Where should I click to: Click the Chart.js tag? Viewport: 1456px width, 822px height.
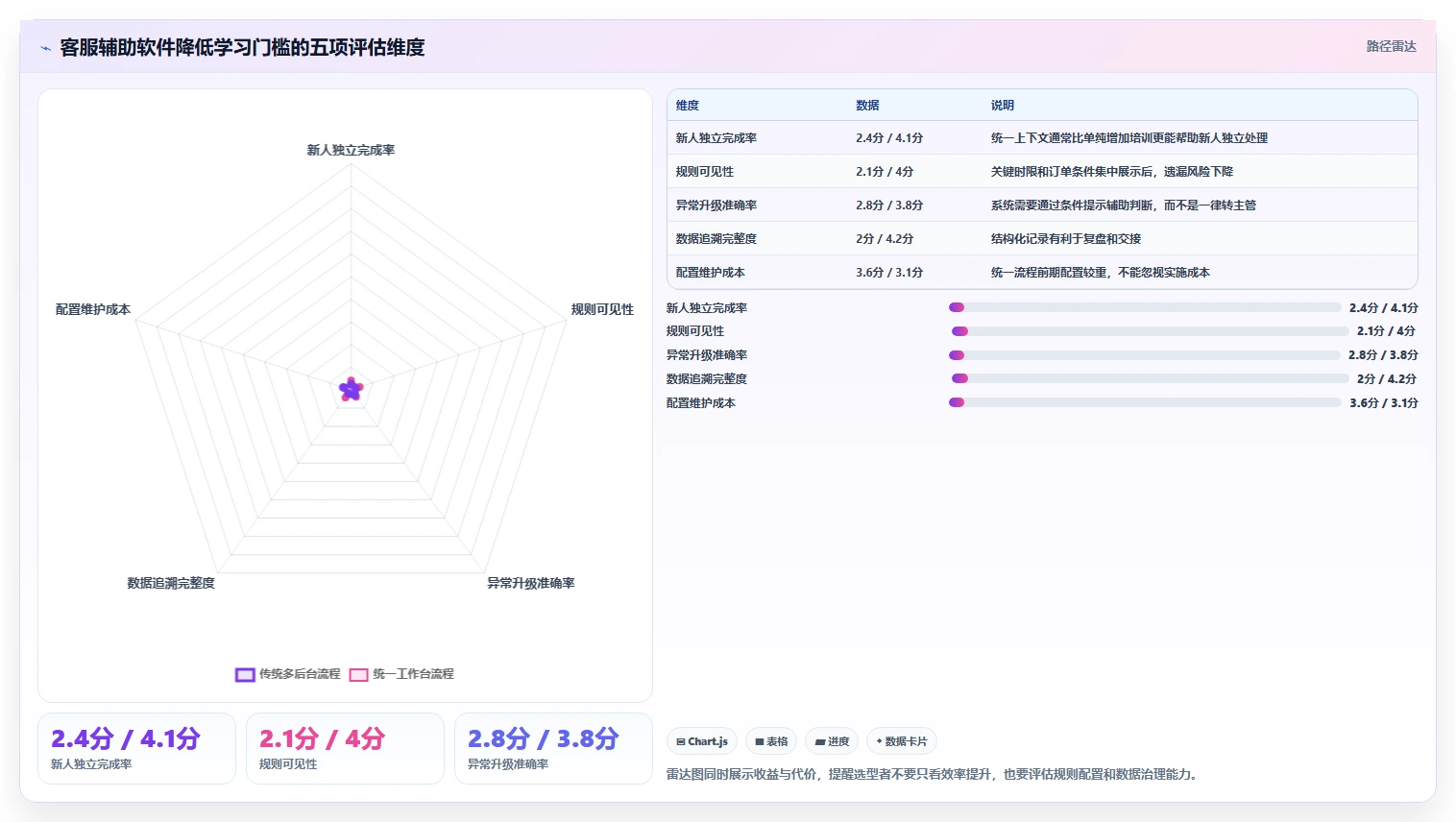[x=702, y=741]
